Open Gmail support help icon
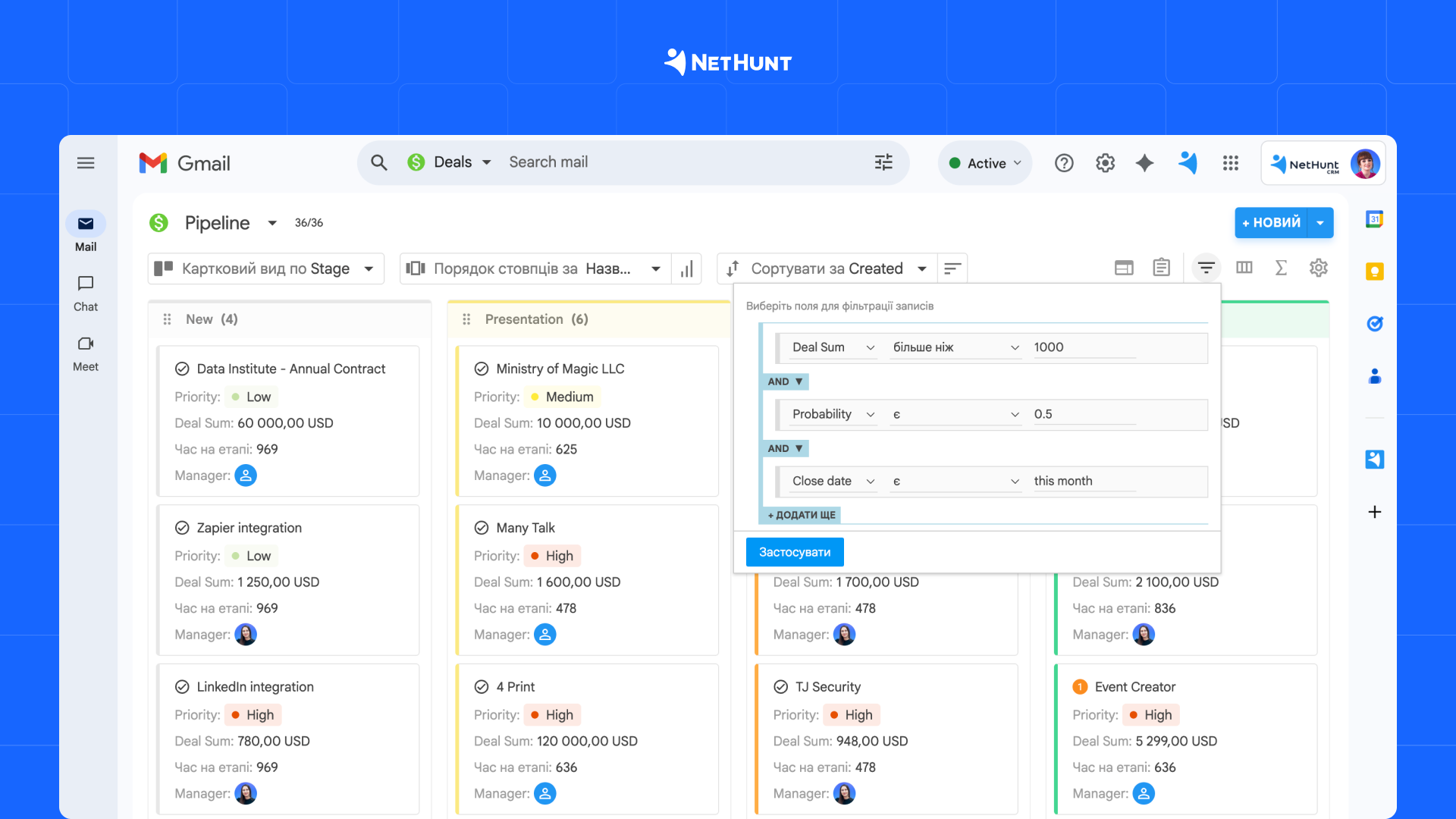Screen dimensions: 1456x819 pos(1064,163)
